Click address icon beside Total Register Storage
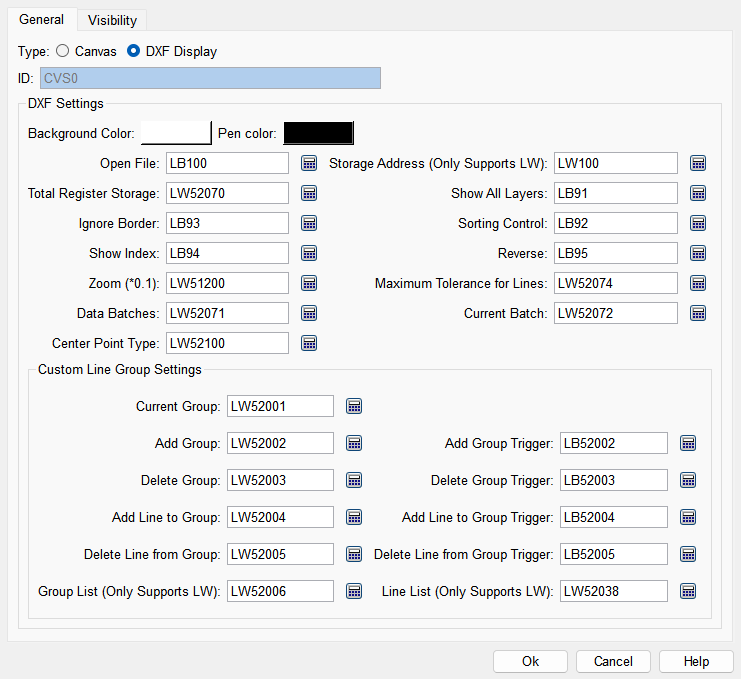The height and width of the screenshot is (679, 741). [x=309, y=193]
